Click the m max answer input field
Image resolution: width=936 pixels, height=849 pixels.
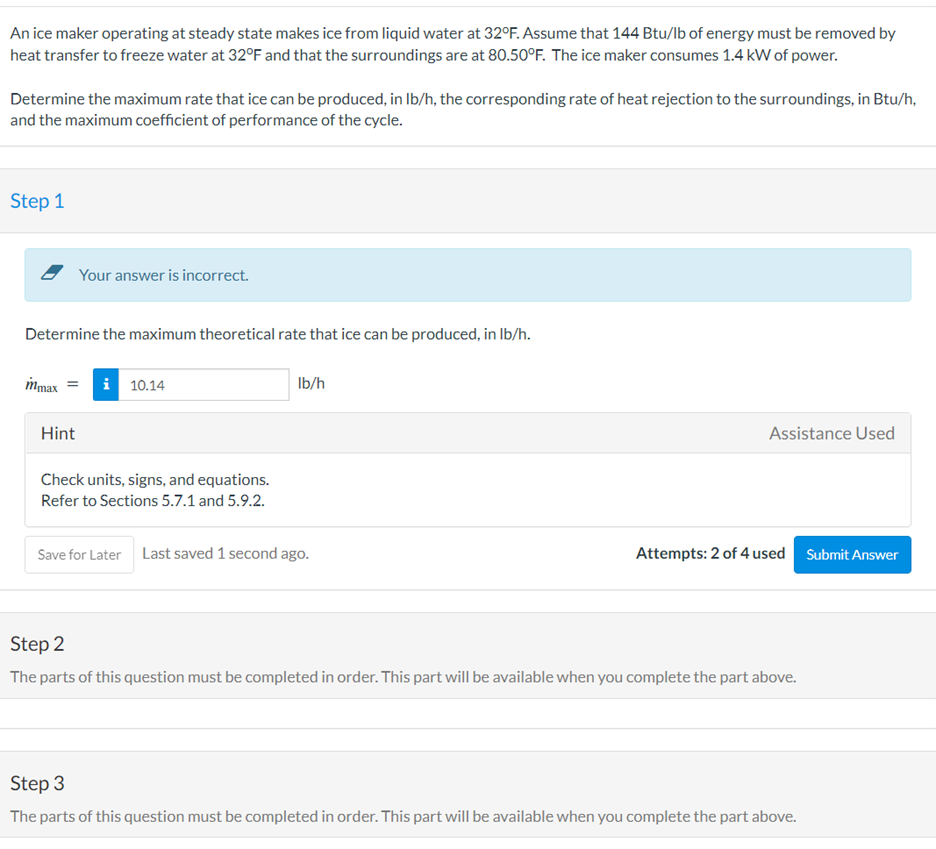[x=204, y=384]
